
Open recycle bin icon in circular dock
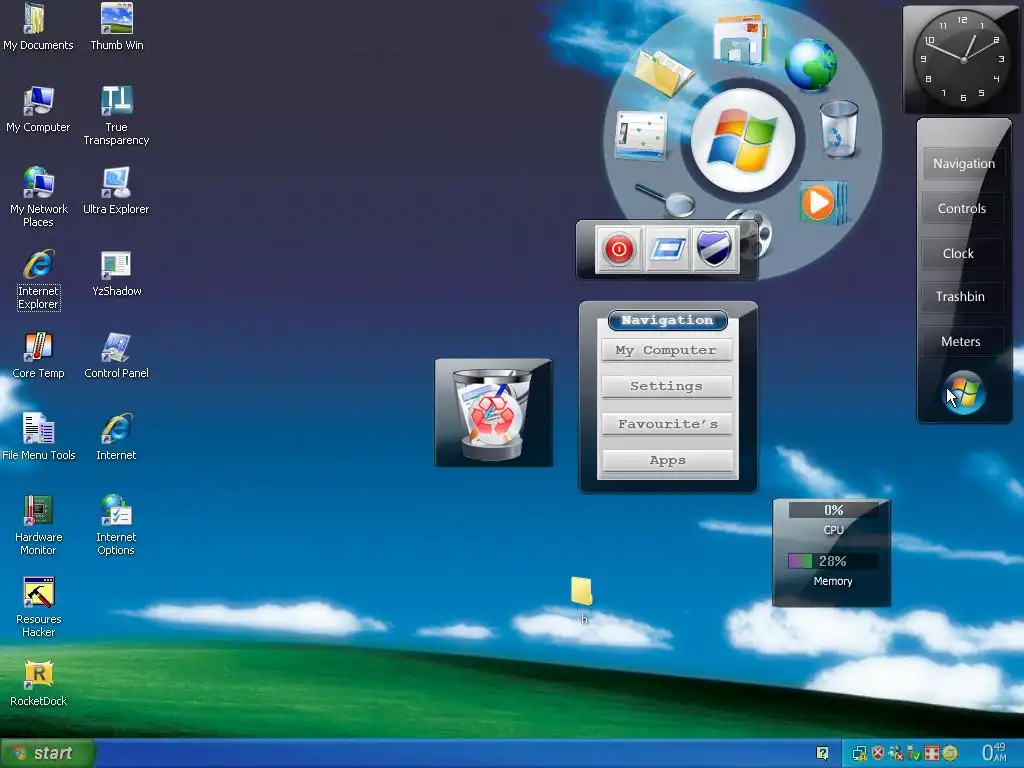point(839,128)
